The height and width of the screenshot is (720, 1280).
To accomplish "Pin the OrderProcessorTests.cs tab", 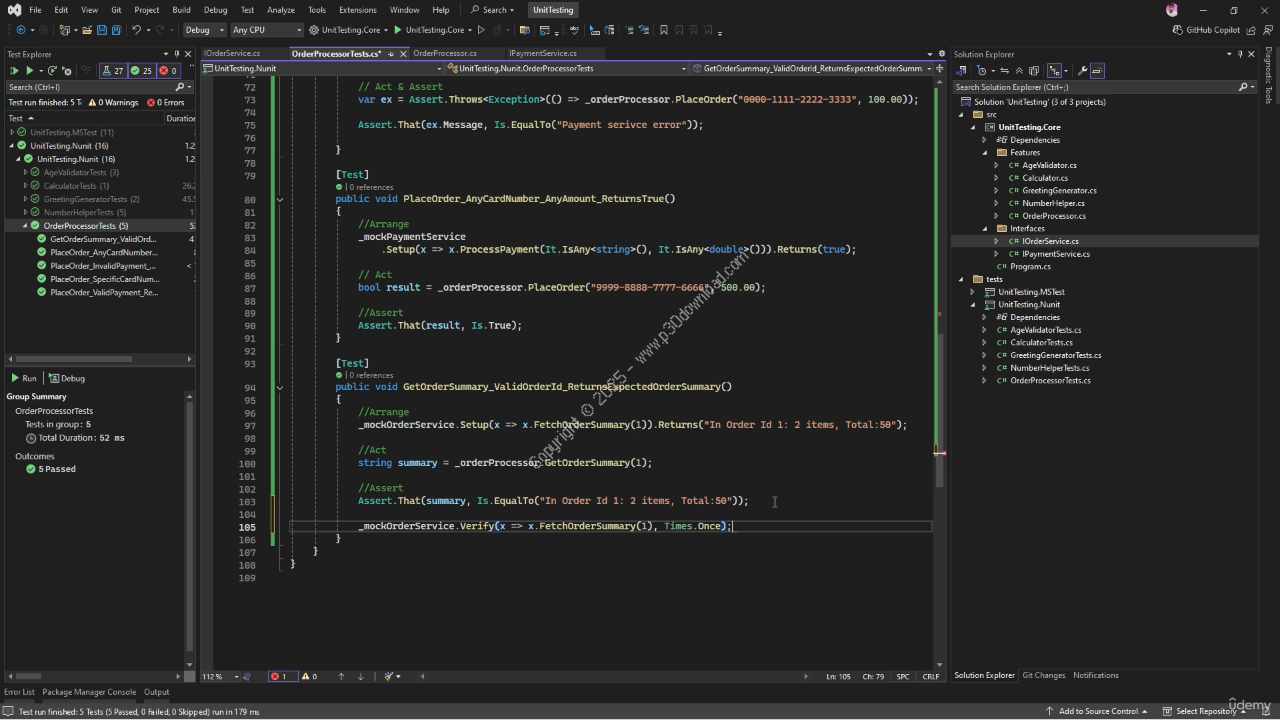I will (391, 54).
